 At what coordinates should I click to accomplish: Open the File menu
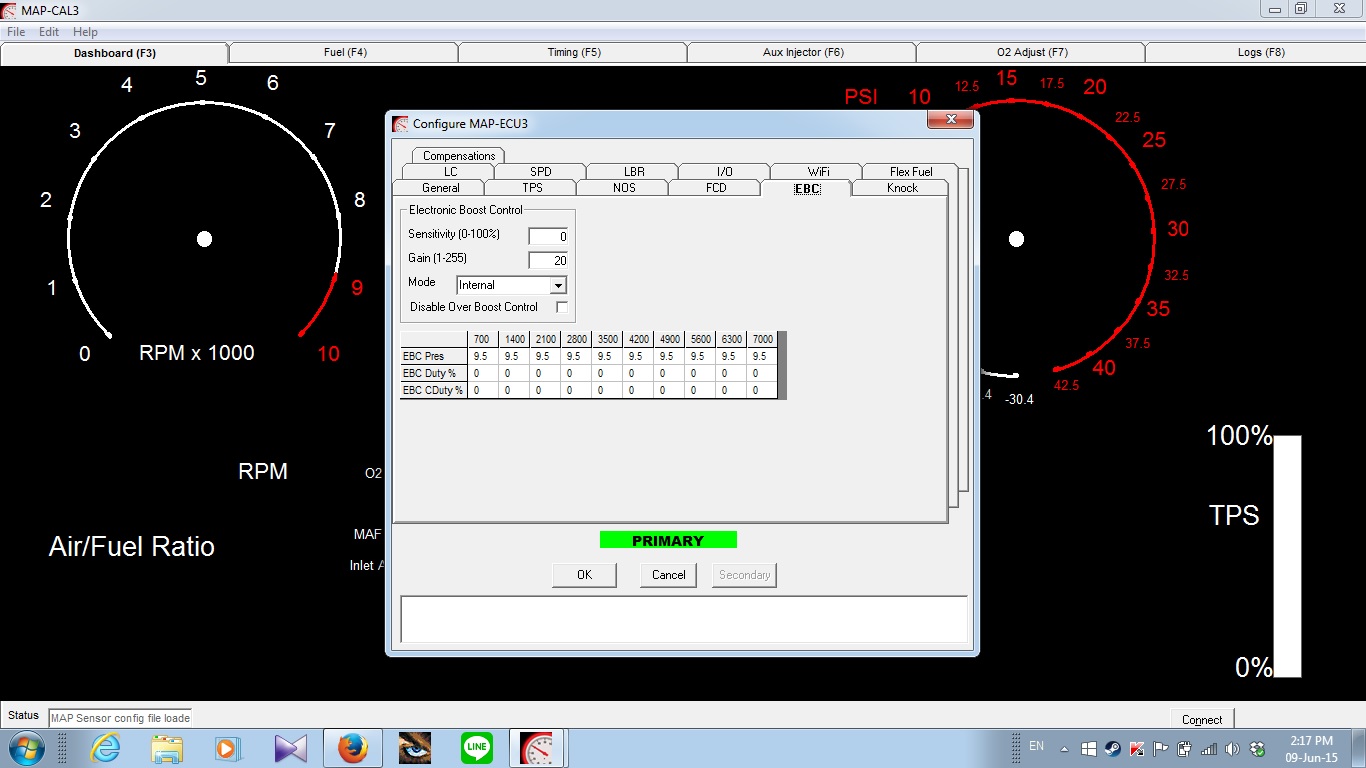(x=15, y=31)
